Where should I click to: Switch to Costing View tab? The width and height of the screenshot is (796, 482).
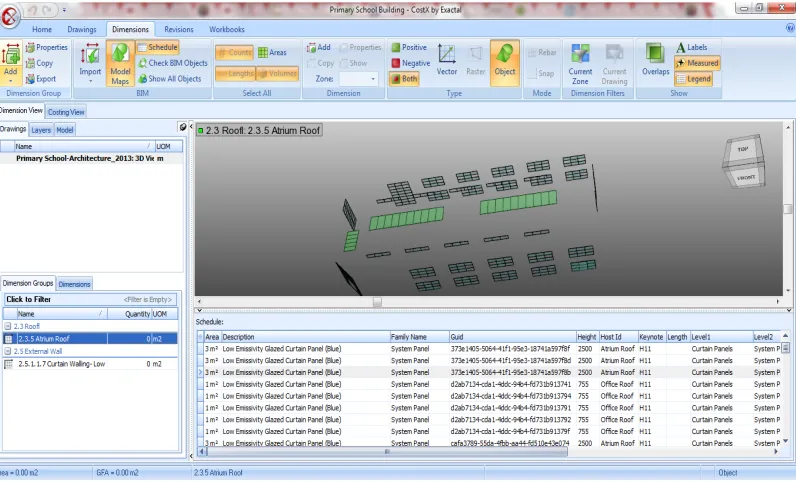point(66,112)
